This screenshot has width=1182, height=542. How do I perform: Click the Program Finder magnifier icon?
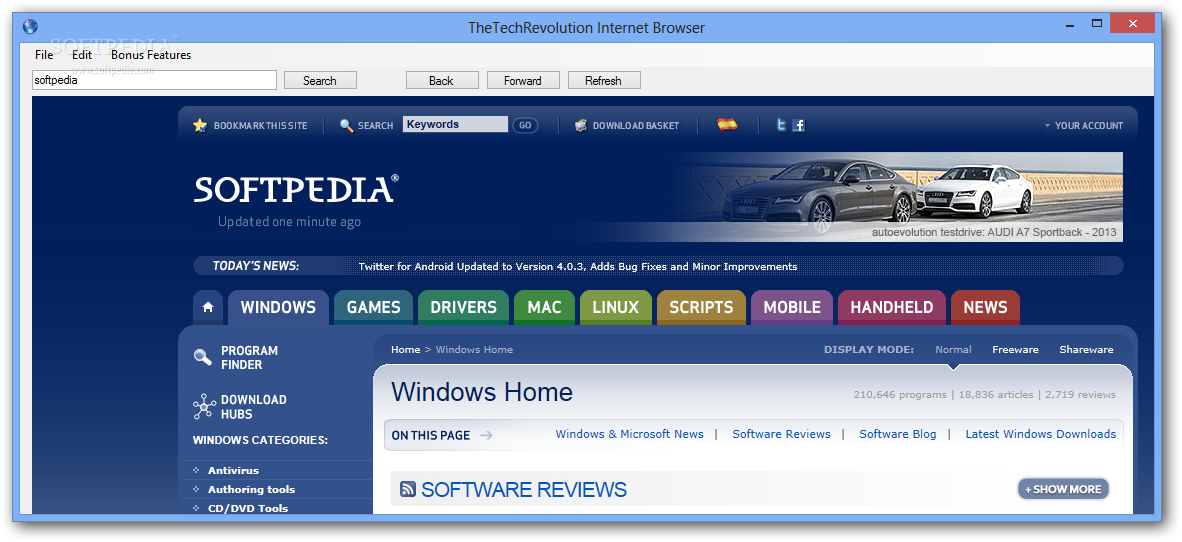click(x=203, y=357)
